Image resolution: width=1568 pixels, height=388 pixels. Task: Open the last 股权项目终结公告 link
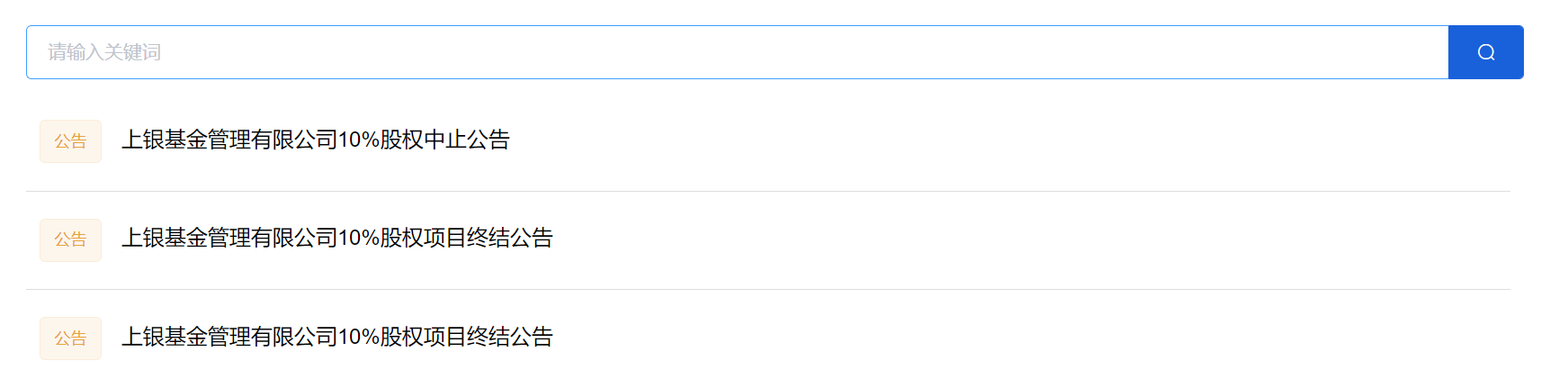(x=337, y=337)
